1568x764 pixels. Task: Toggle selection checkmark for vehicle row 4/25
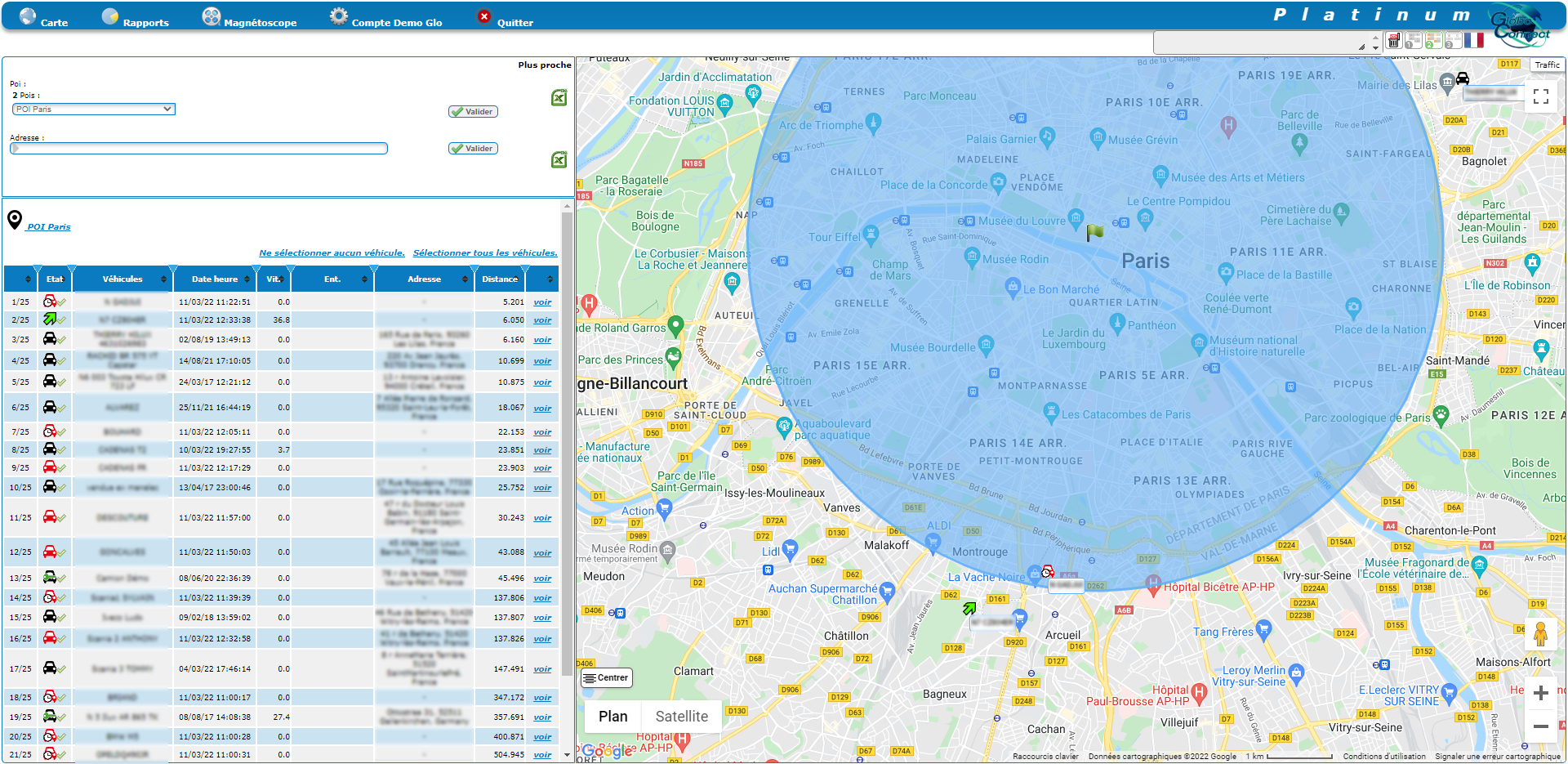click(x=62, y=362)
